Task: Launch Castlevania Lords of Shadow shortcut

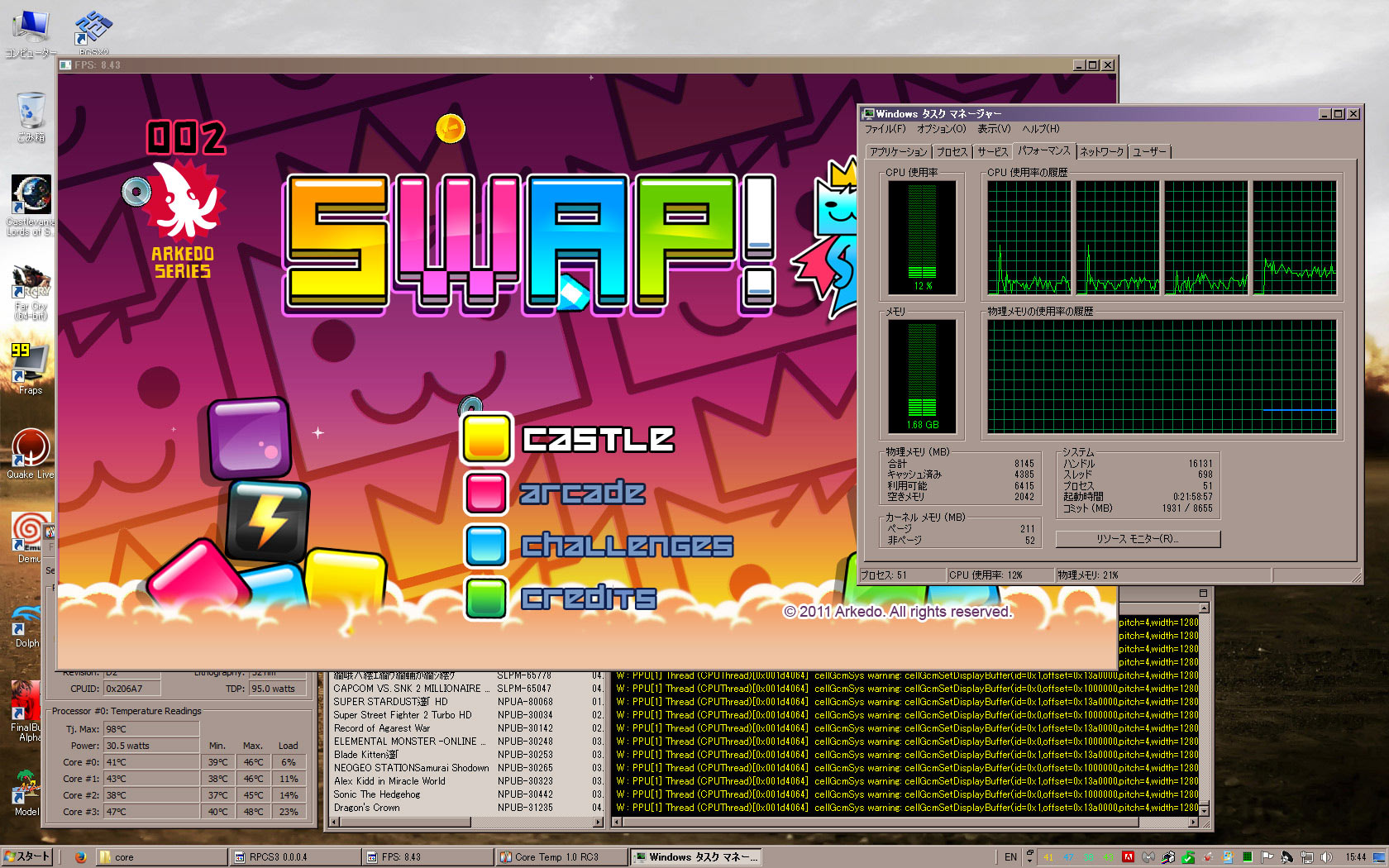Action: click(x=31, y=205)
